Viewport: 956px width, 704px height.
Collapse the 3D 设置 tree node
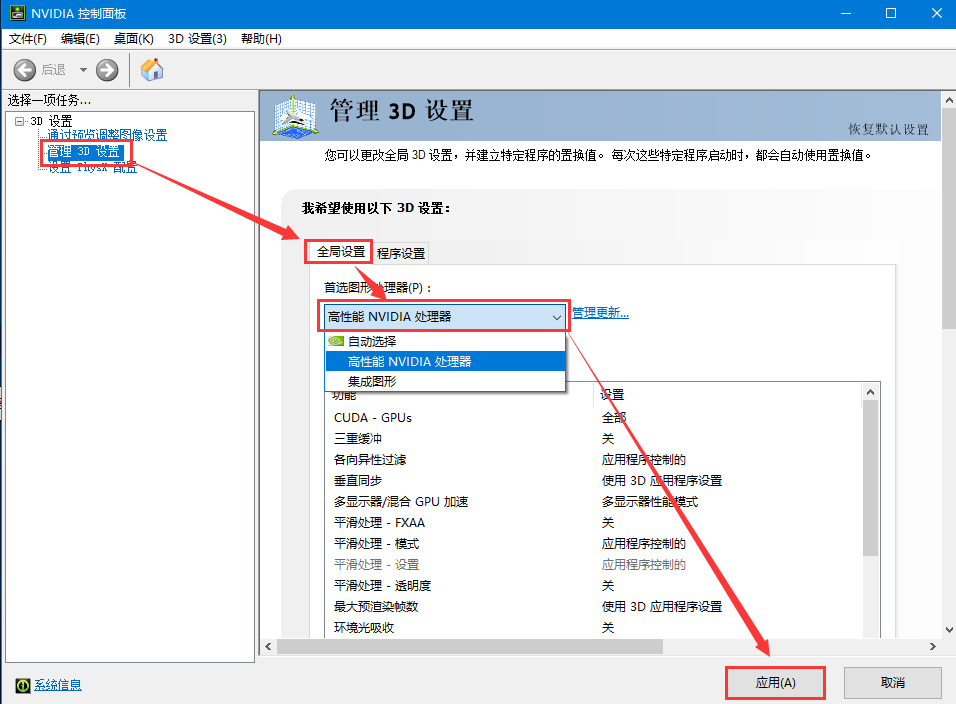pos(20,121)
